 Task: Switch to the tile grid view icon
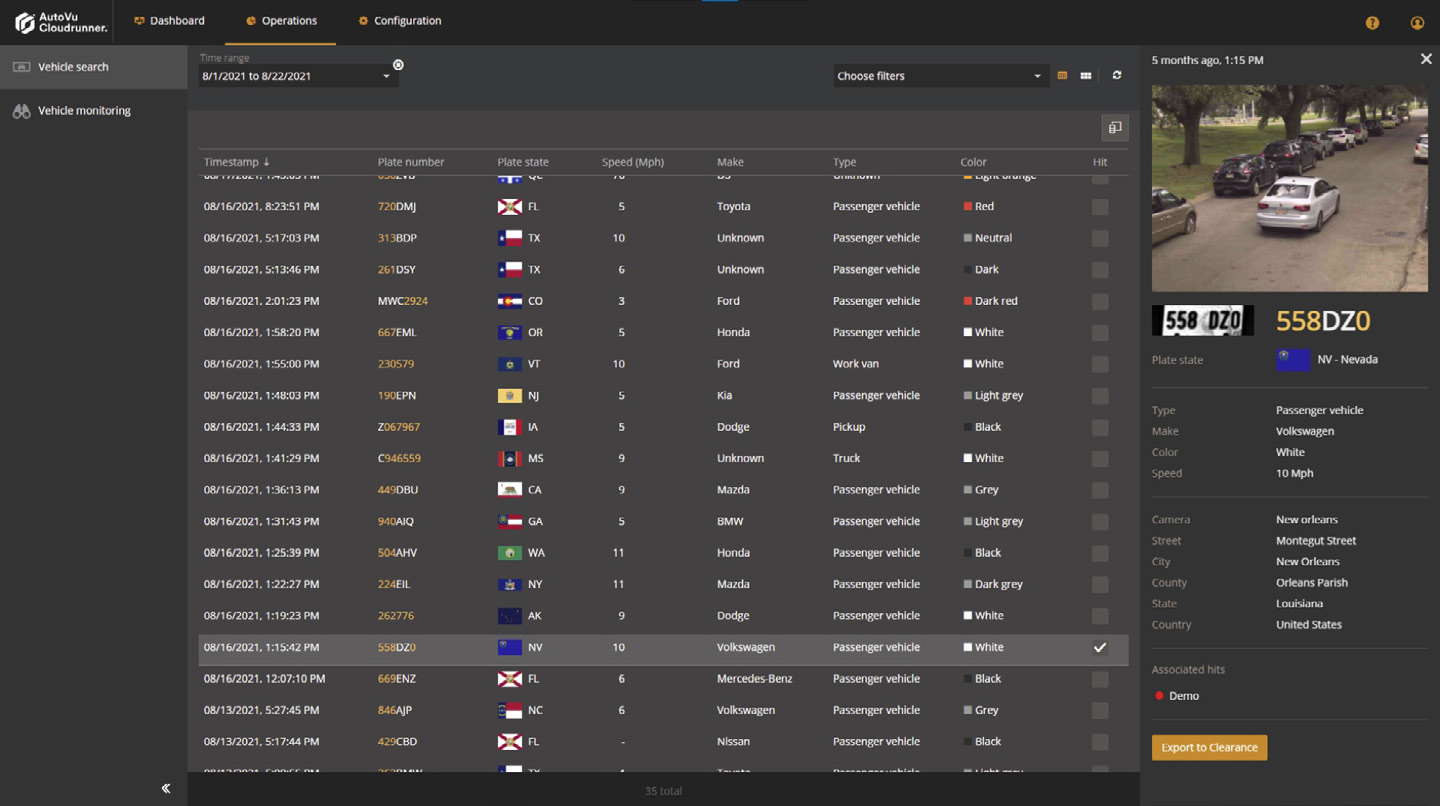tap(1086, 76)
